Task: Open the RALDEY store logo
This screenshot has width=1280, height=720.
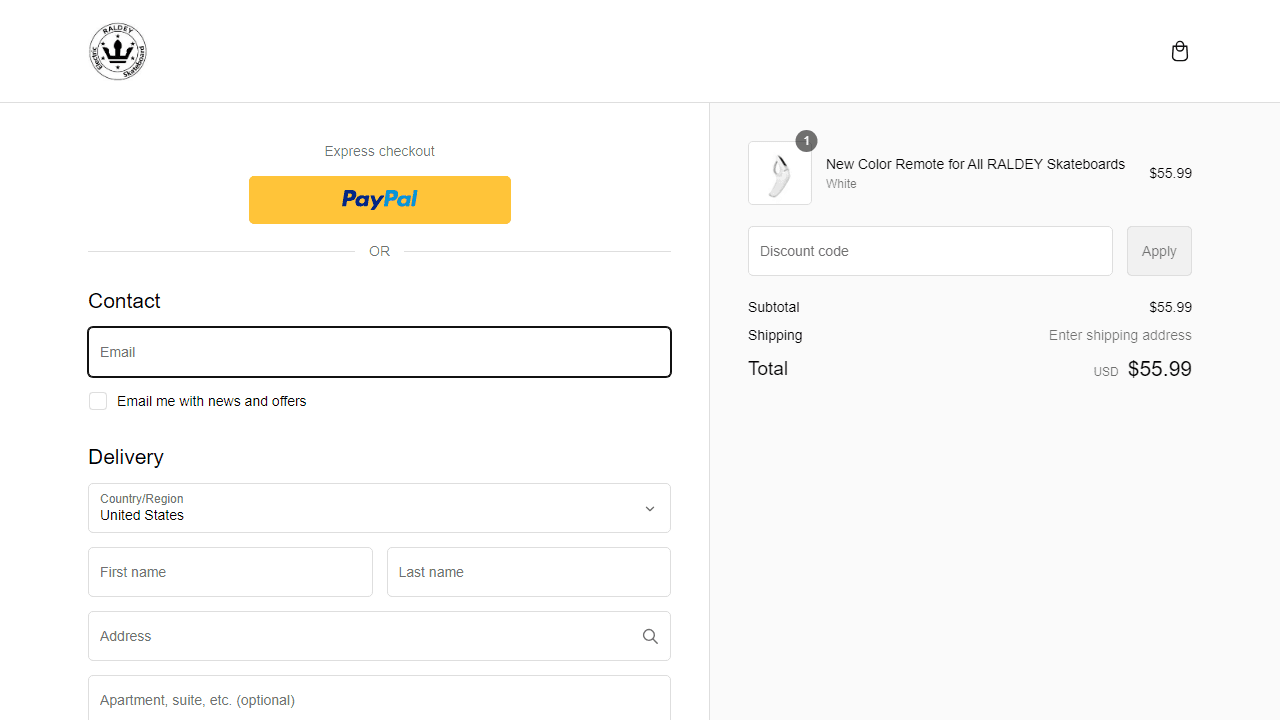Action: pyautogui.click(x=118, y=51)
